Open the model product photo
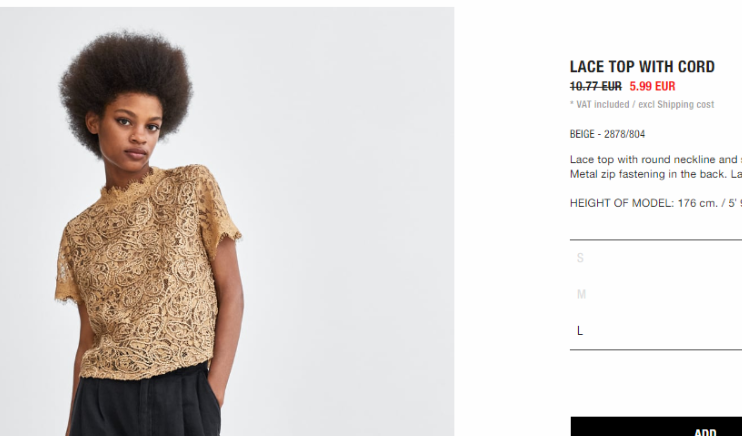 coord(227,222)
